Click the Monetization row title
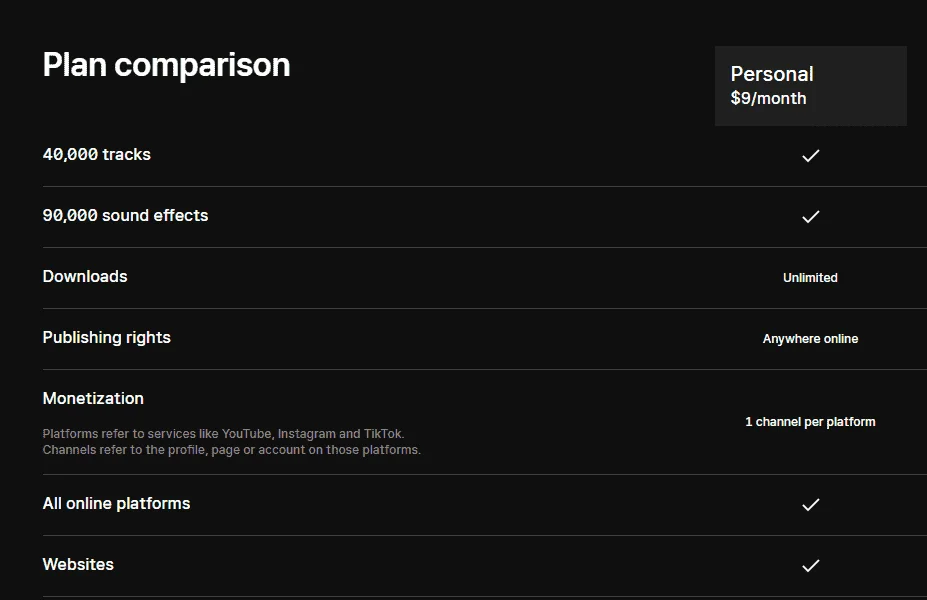The height and width of the screenshot is (600, 927). coord(93,398)
